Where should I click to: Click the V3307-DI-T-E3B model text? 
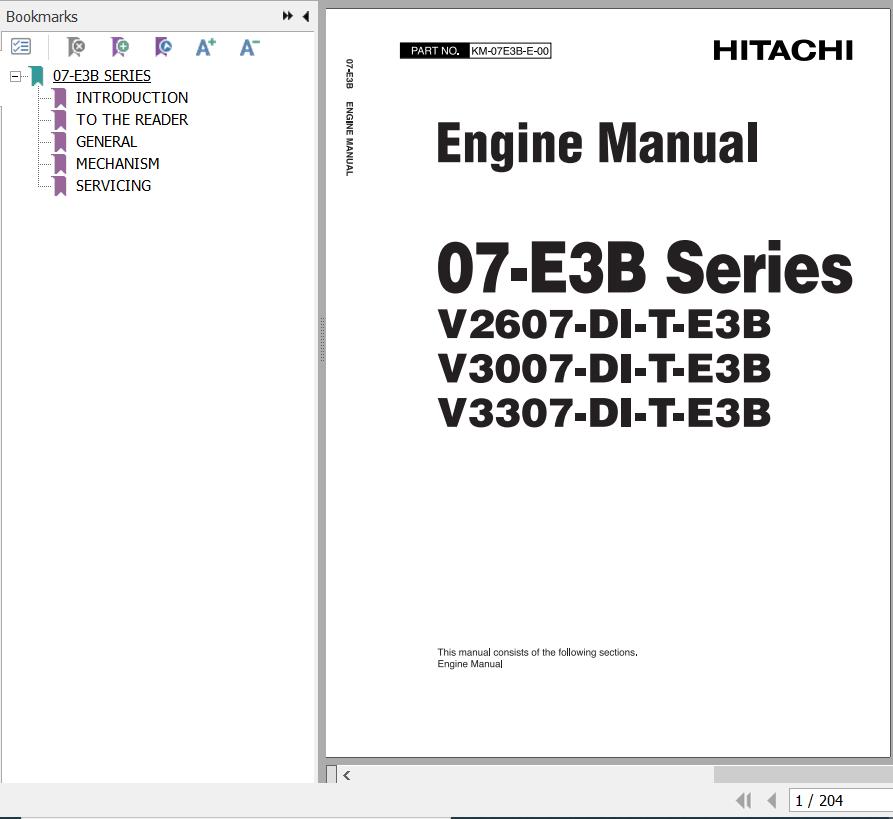tap(604, 413)
